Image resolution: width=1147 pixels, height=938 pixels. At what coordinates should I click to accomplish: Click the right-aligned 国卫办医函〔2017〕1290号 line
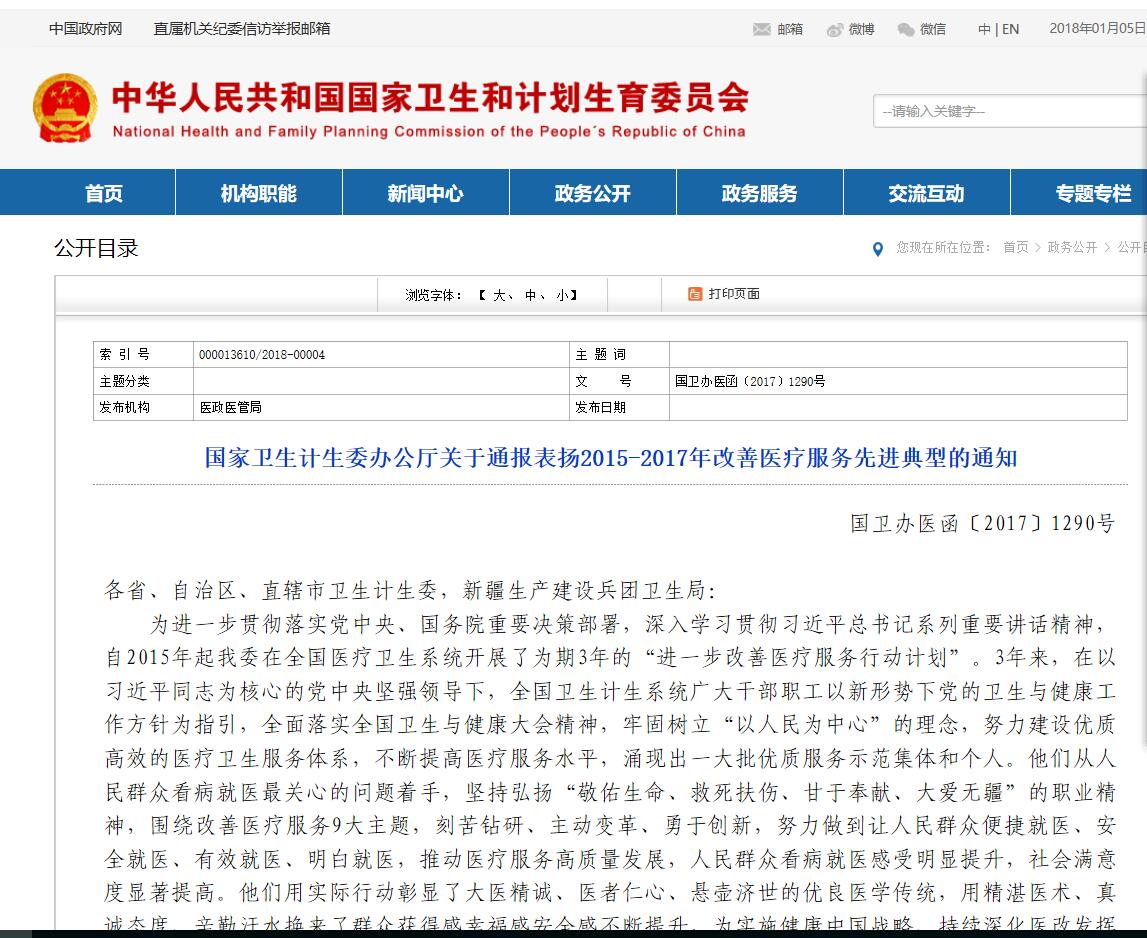tap(982, 523)
